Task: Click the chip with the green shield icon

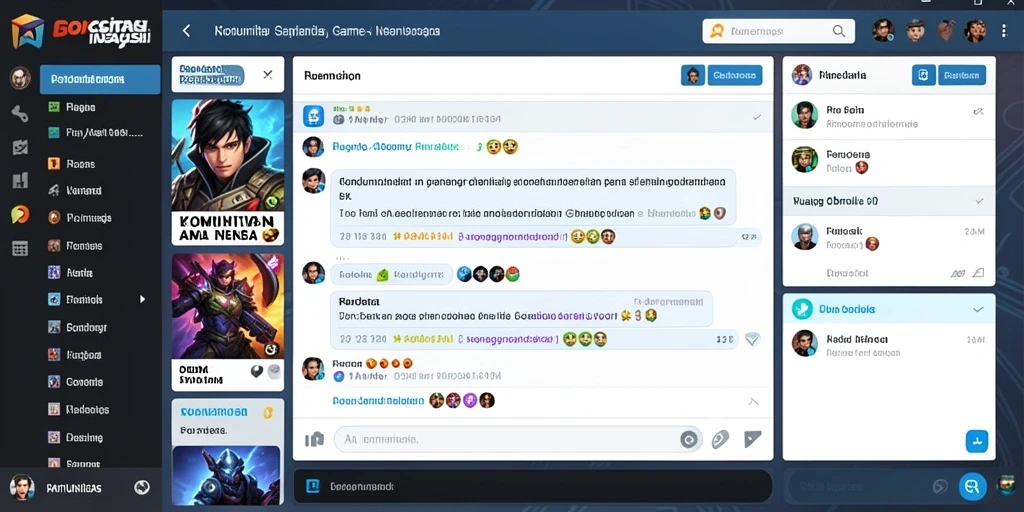Action: [x=391, y=274]
